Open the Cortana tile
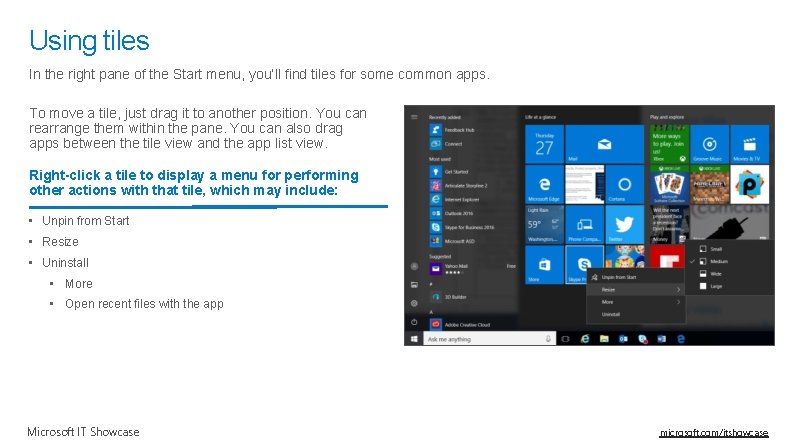Viewport: 792px width, 448px height. pyautogui.click(x=624, y=184)
